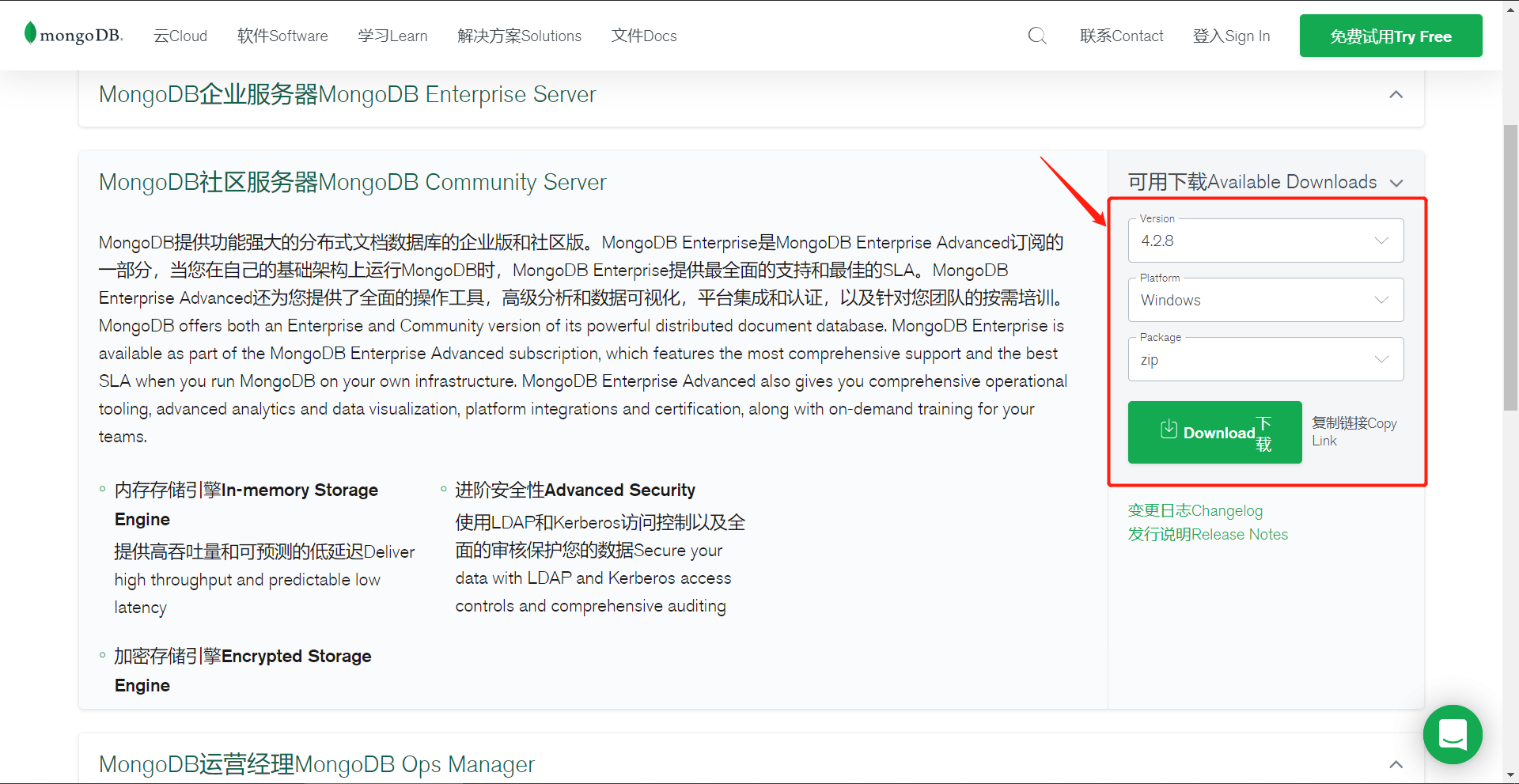Image resolution: width=1519 pixels, height=784 pixels.
Task: Click the page vertical scrollbar thumb
Action: tap(1510, 267)
